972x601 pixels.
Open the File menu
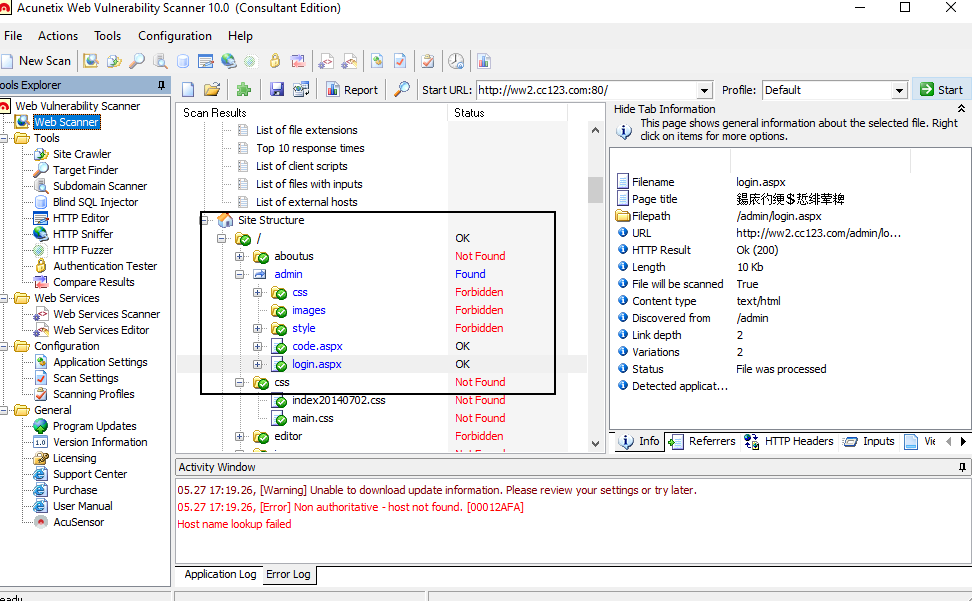click(x=12, y=36)
